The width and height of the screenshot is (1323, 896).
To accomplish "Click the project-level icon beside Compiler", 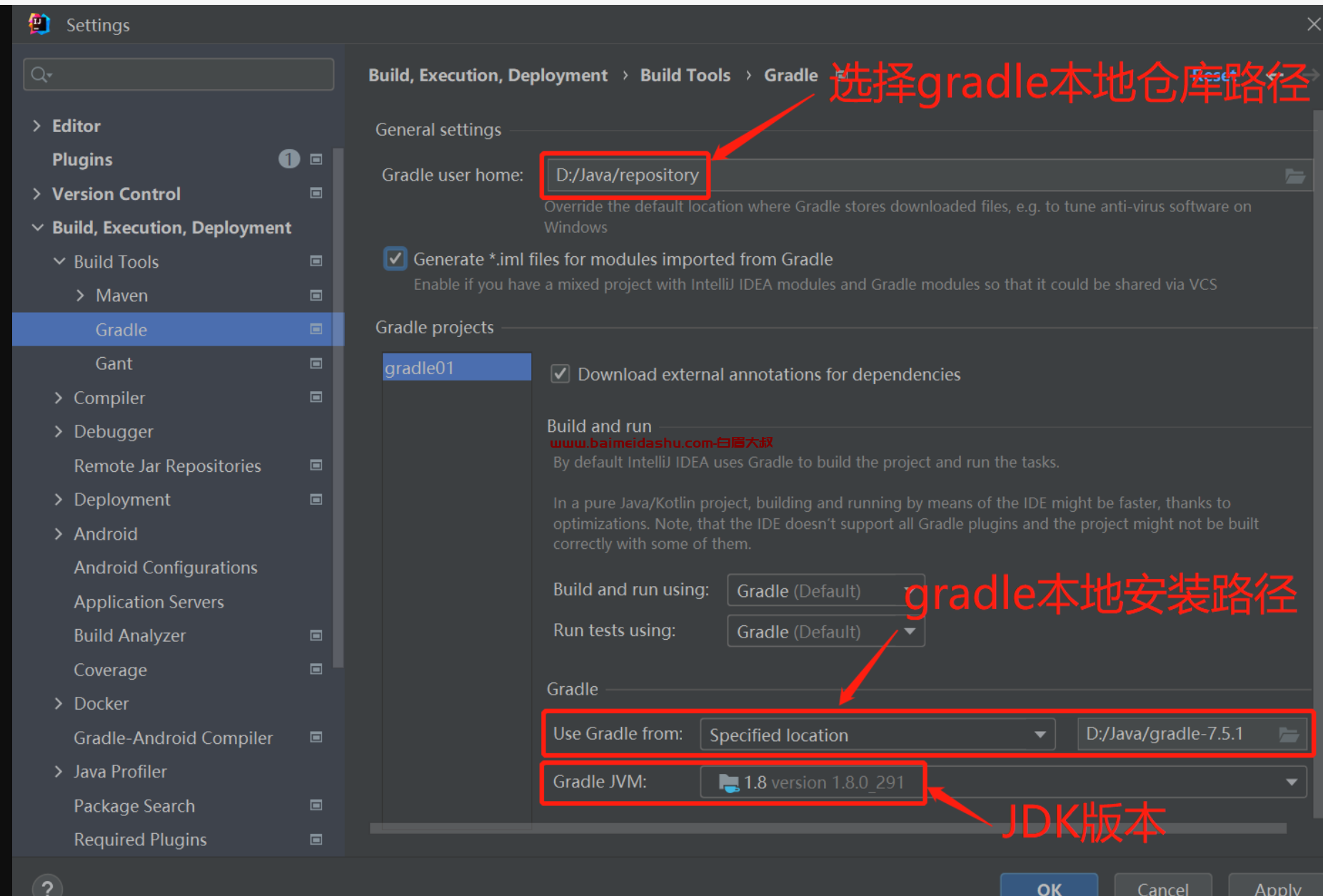I will tap(316, 397).
